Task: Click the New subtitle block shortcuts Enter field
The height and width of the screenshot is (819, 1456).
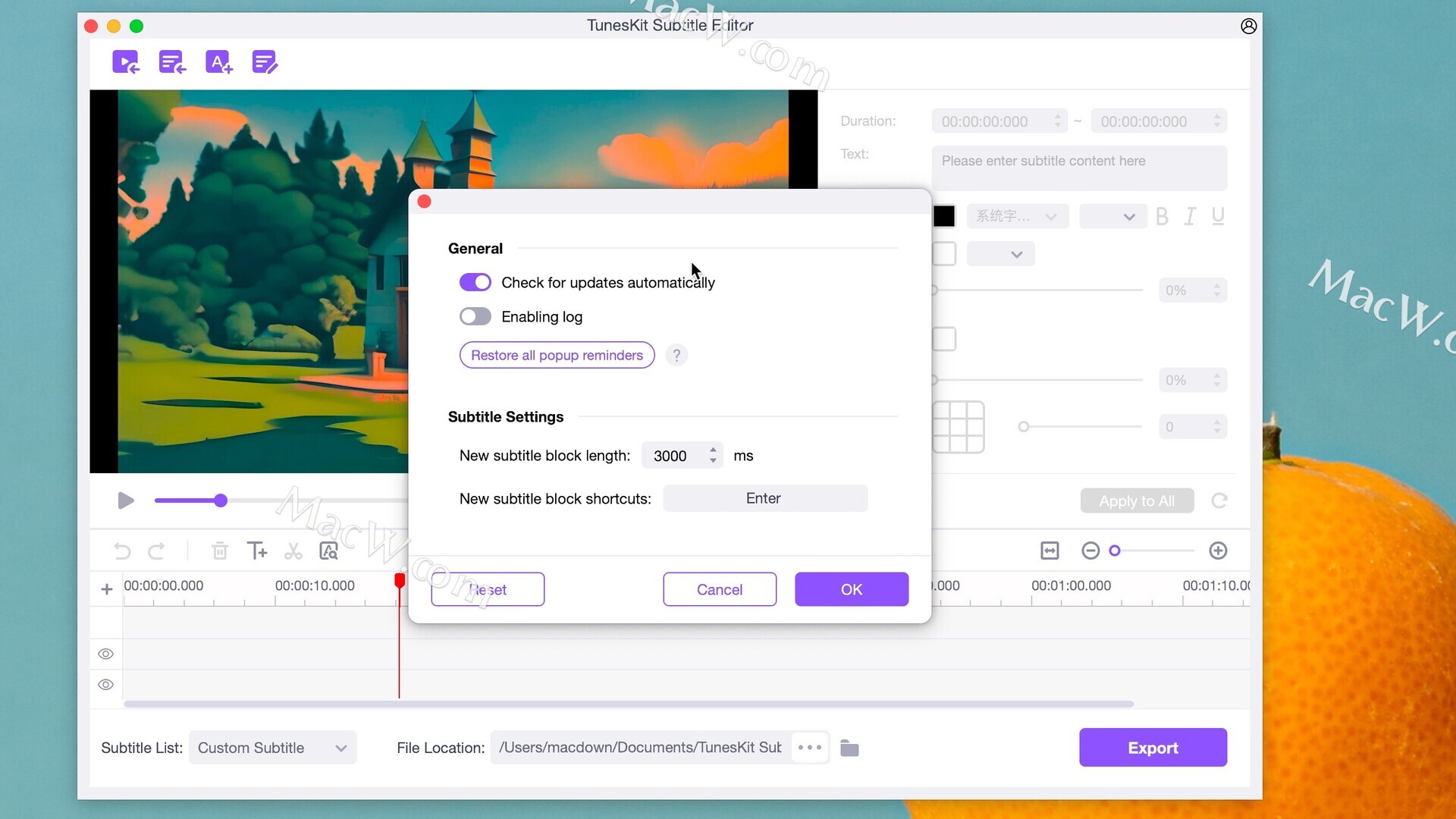Action: click(765, 498)
